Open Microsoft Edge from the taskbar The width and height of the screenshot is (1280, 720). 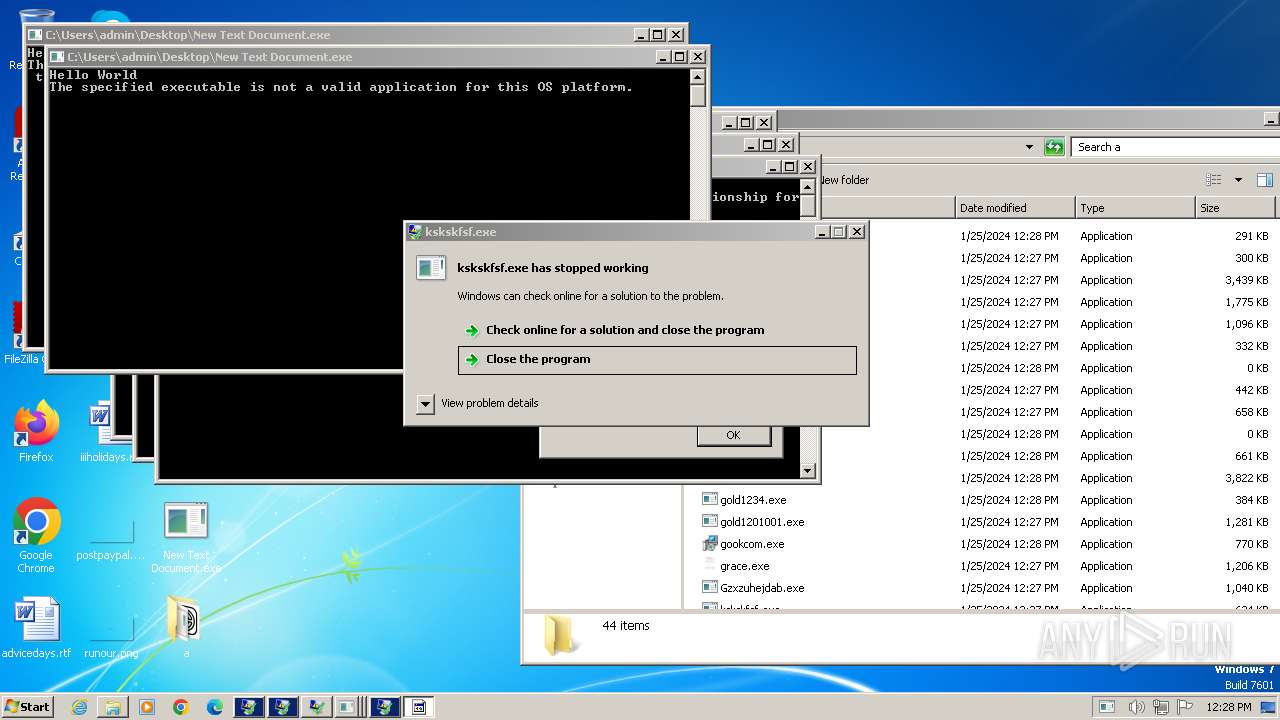215,707
